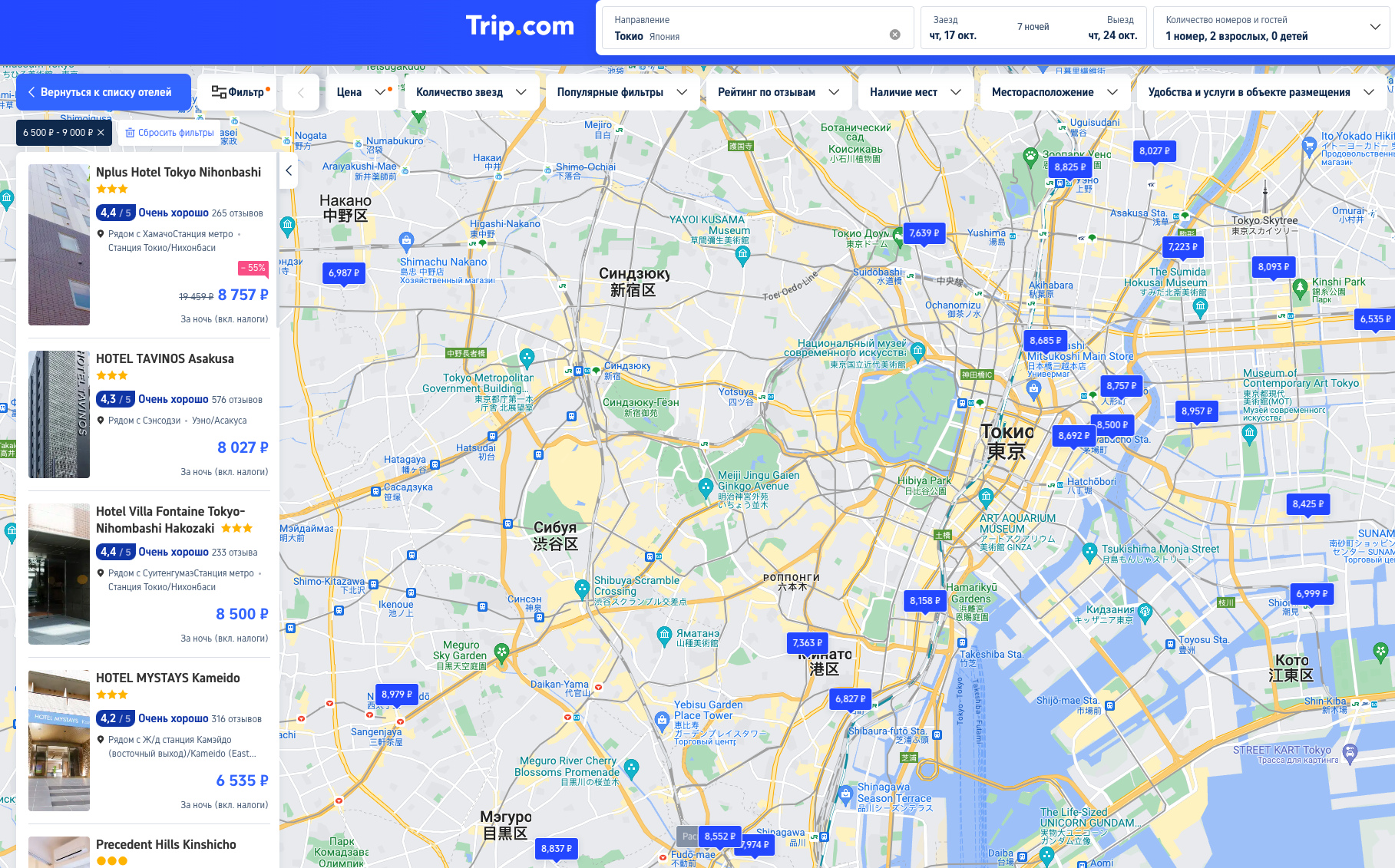Image resolution: width=1395 pixels, height=868 pixels.
Task: Select the 6,535 ₽ map price marker
Action: pos(1375,319)
